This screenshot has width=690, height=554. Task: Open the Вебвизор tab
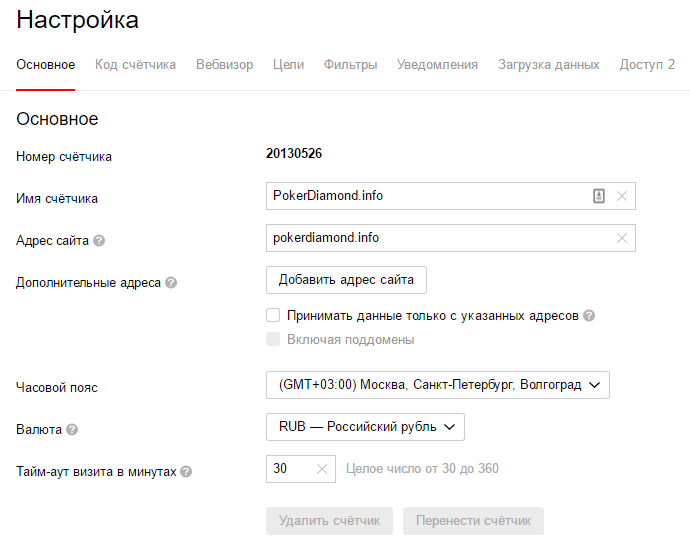224,65
